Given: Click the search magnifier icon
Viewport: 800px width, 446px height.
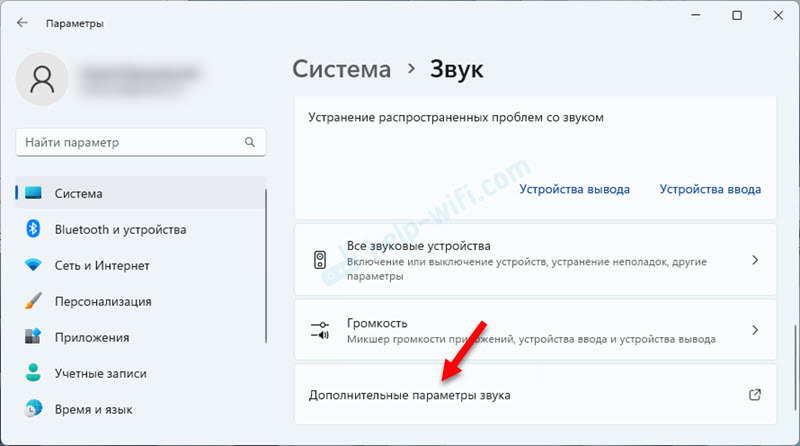Looking at the screenshot, I should point(251,143).
